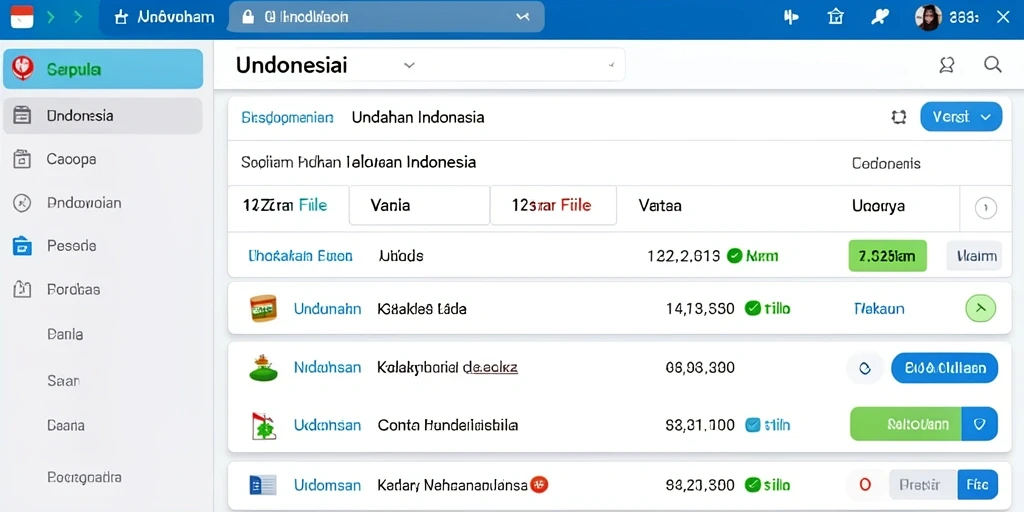Image resolution: width=1024 pixels, height=512 pixels.
Task: Toggle blue checkbox beside 83,31,100
Action: pyautogui.click(x=752, y=425)
